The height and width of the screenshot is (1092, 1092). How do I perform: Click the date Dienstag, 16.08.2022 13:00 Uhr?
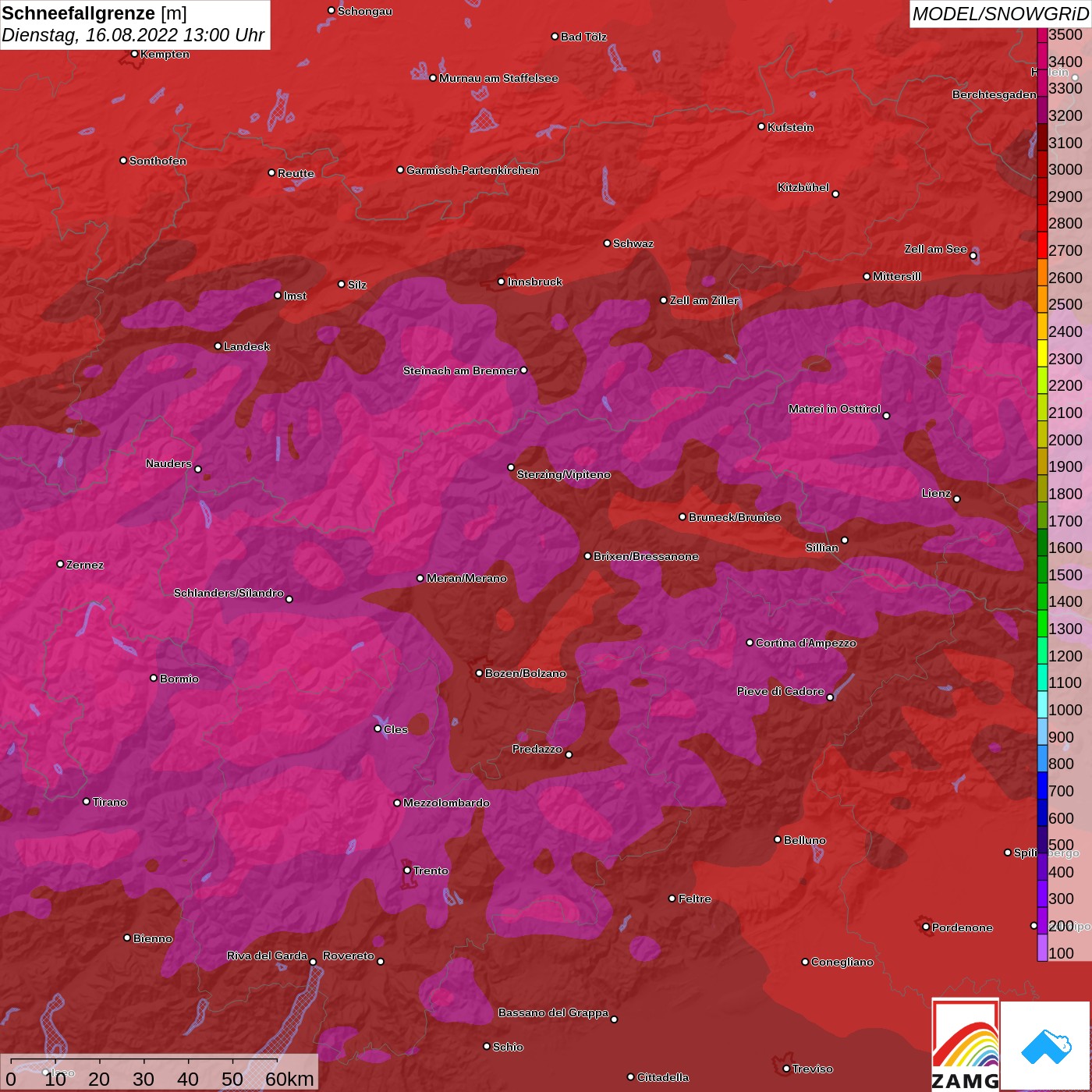click(133, 36)
